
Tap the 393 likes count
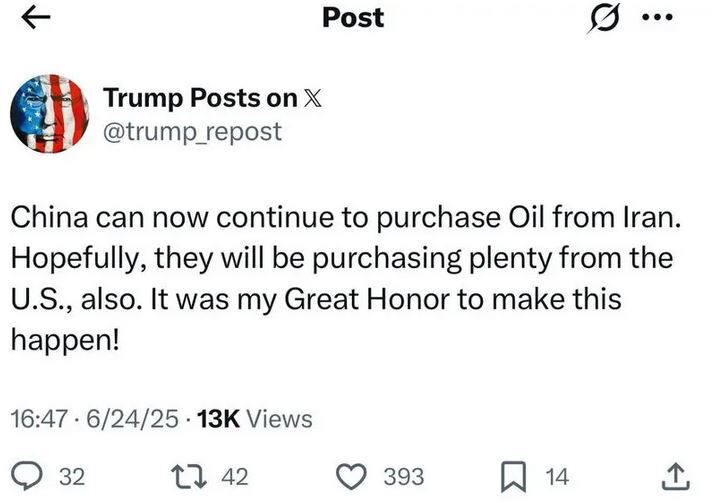[x=404, y=477]
